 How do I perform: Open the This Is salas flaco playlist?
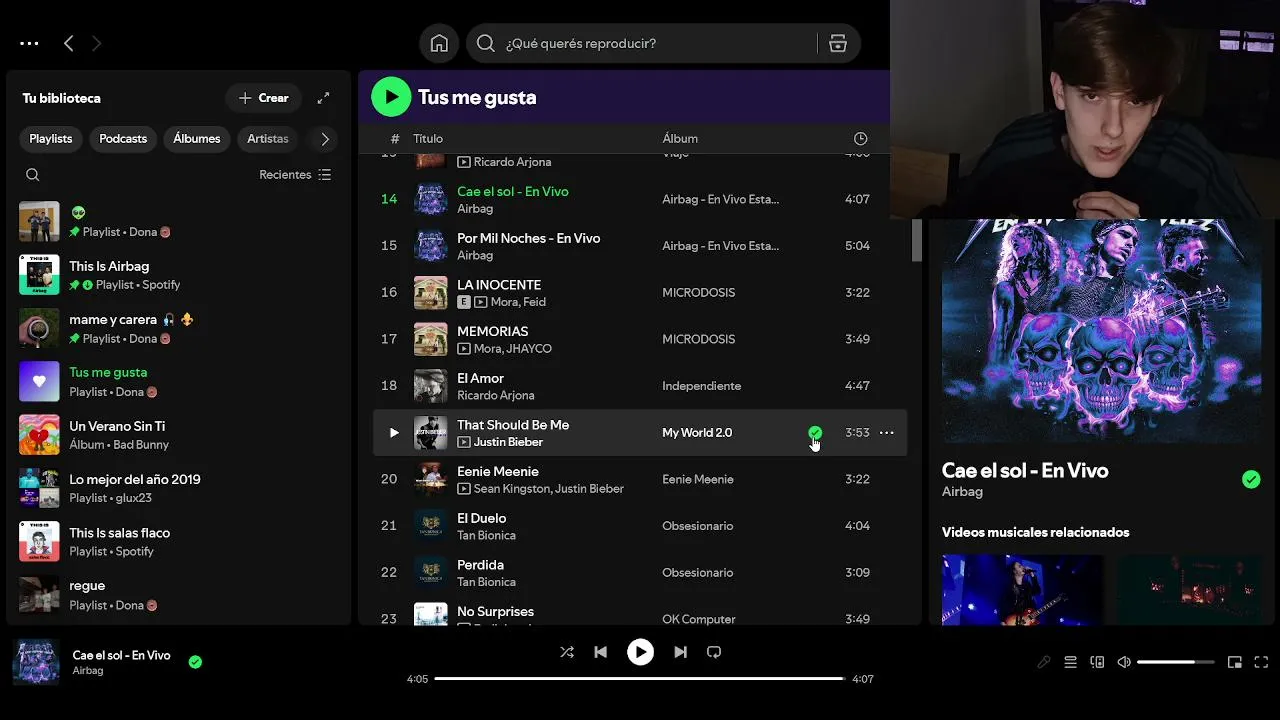pos(180,541)
